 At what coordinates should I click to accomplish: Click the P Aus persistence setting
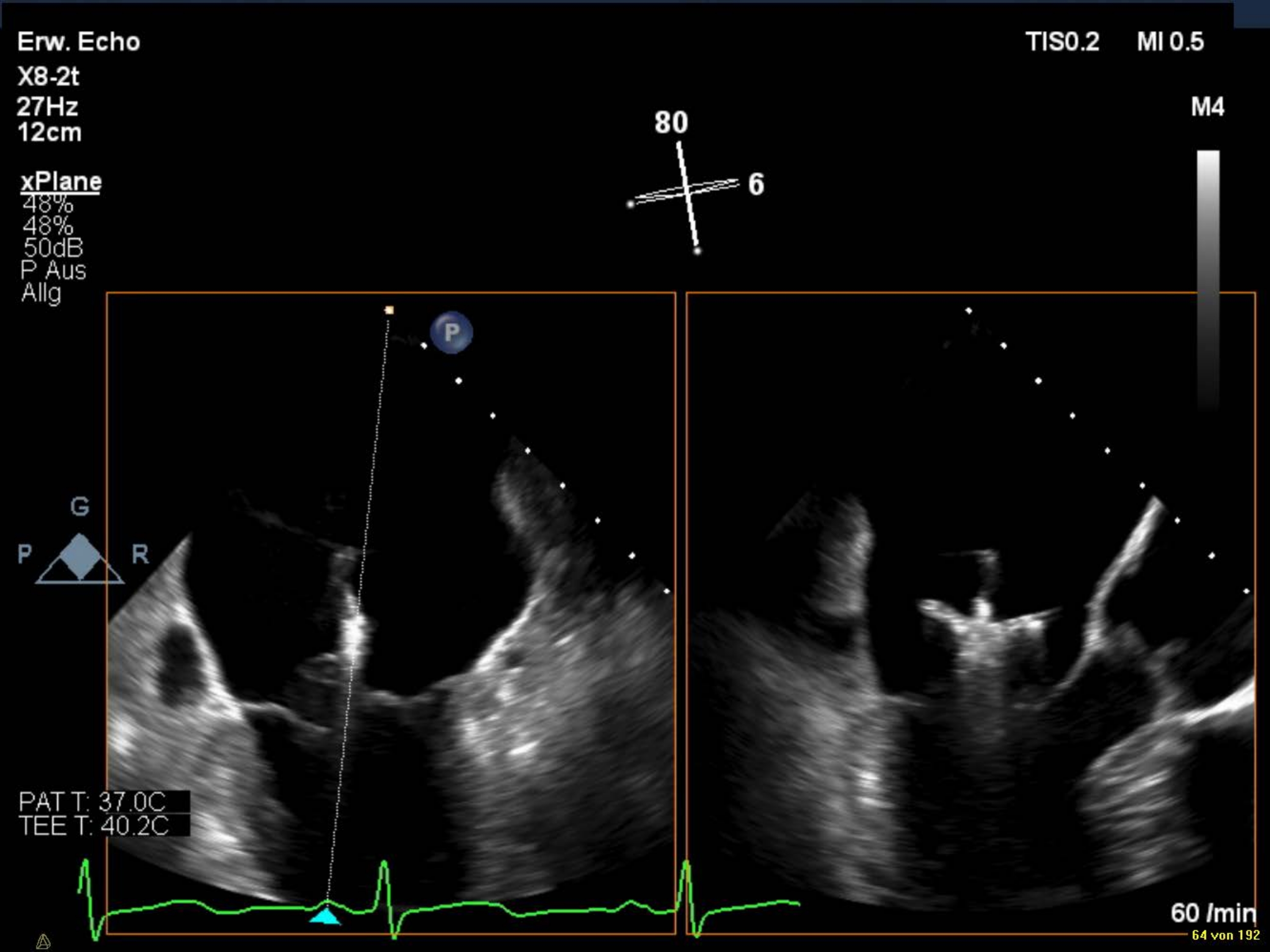click(53, 270)
